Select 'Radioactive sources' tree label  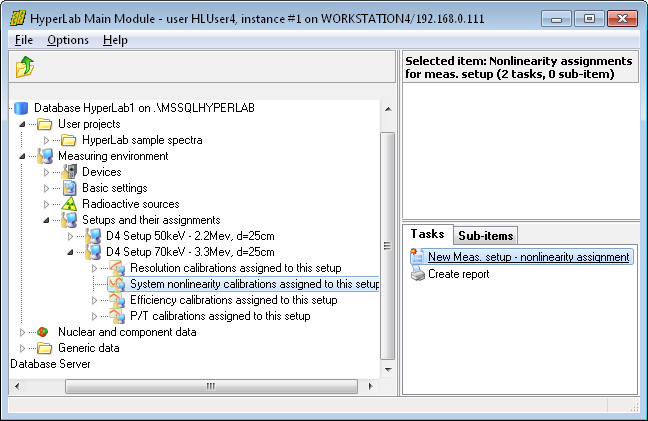131,204
